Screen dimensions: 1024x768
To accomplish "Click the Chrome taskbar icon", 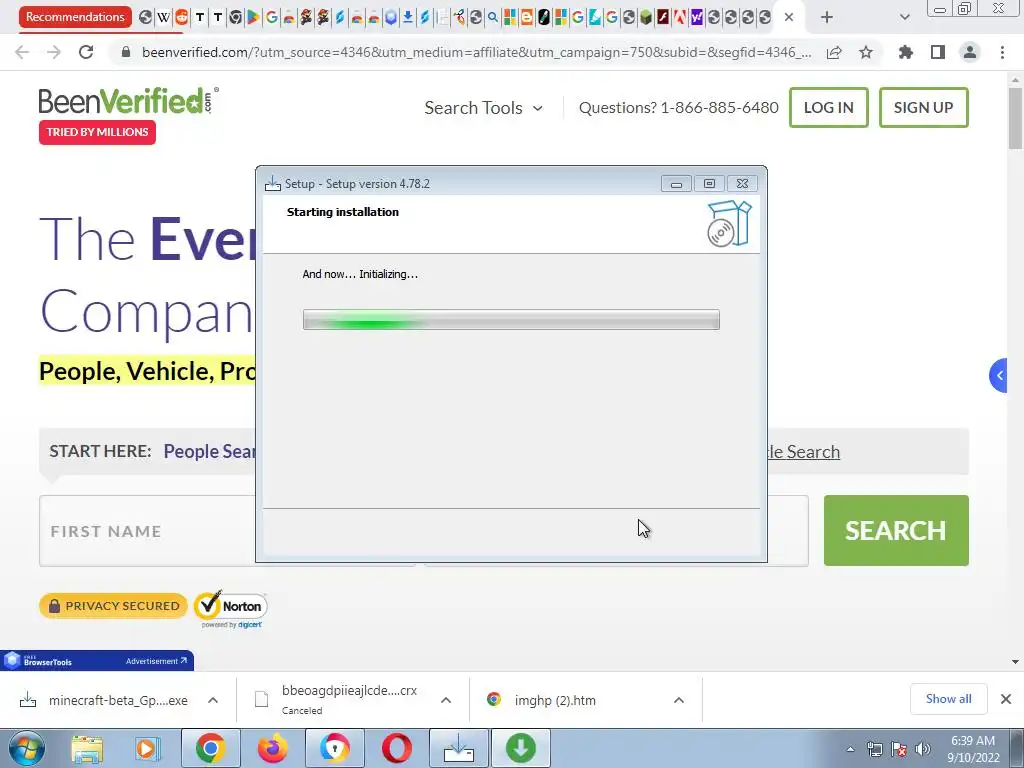I will [x=210, y=748].
